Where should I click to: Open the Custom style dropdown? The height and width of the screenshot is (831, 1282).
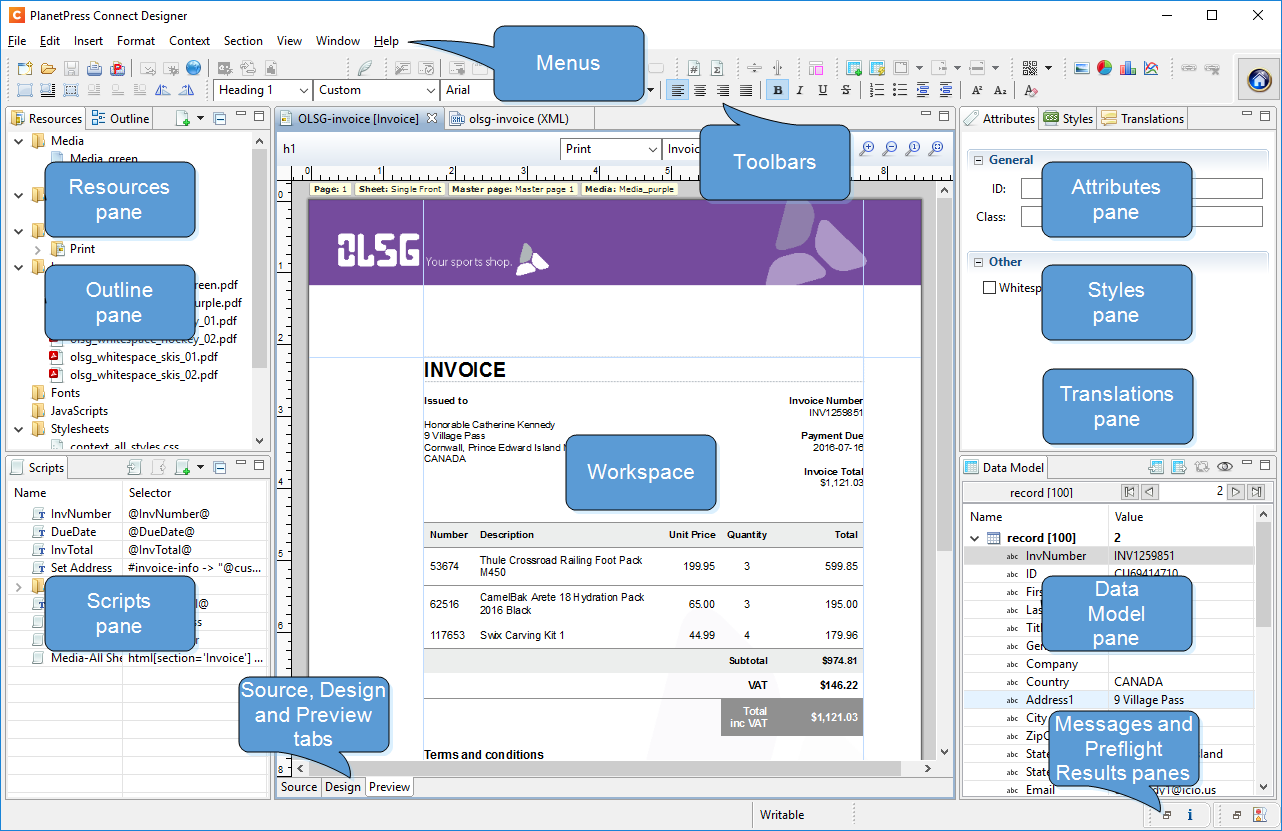point(376,90)
